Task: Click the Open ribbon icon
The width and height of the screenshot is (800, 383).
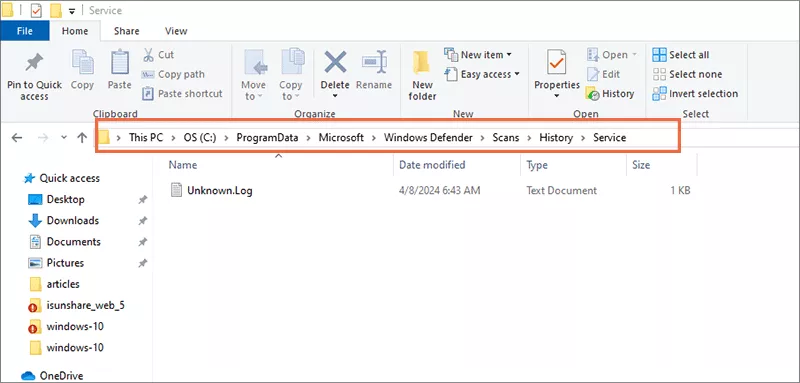Action: point(593,55)
